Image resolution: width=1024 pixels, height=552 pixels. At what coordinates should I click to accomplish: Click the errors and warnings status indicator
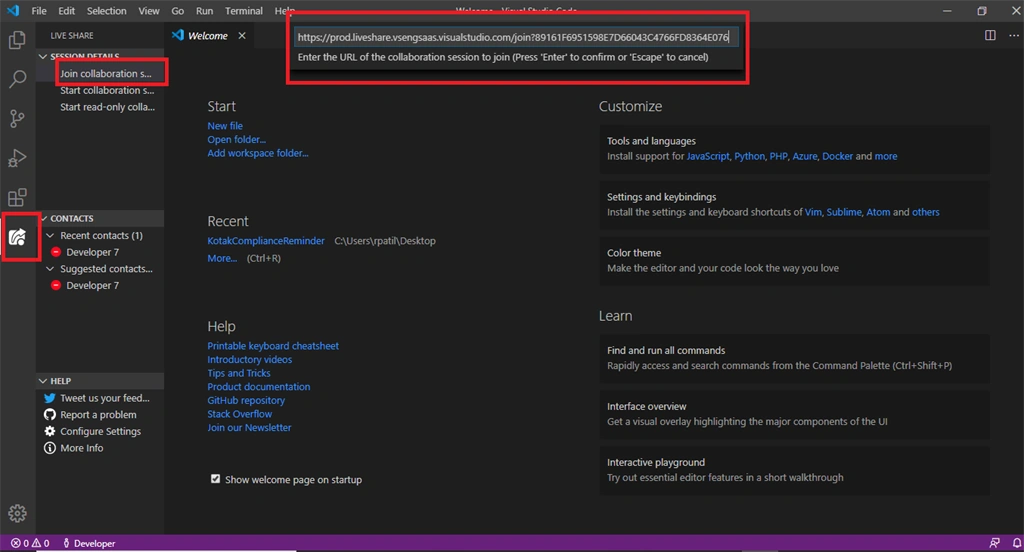coord(30,543)
